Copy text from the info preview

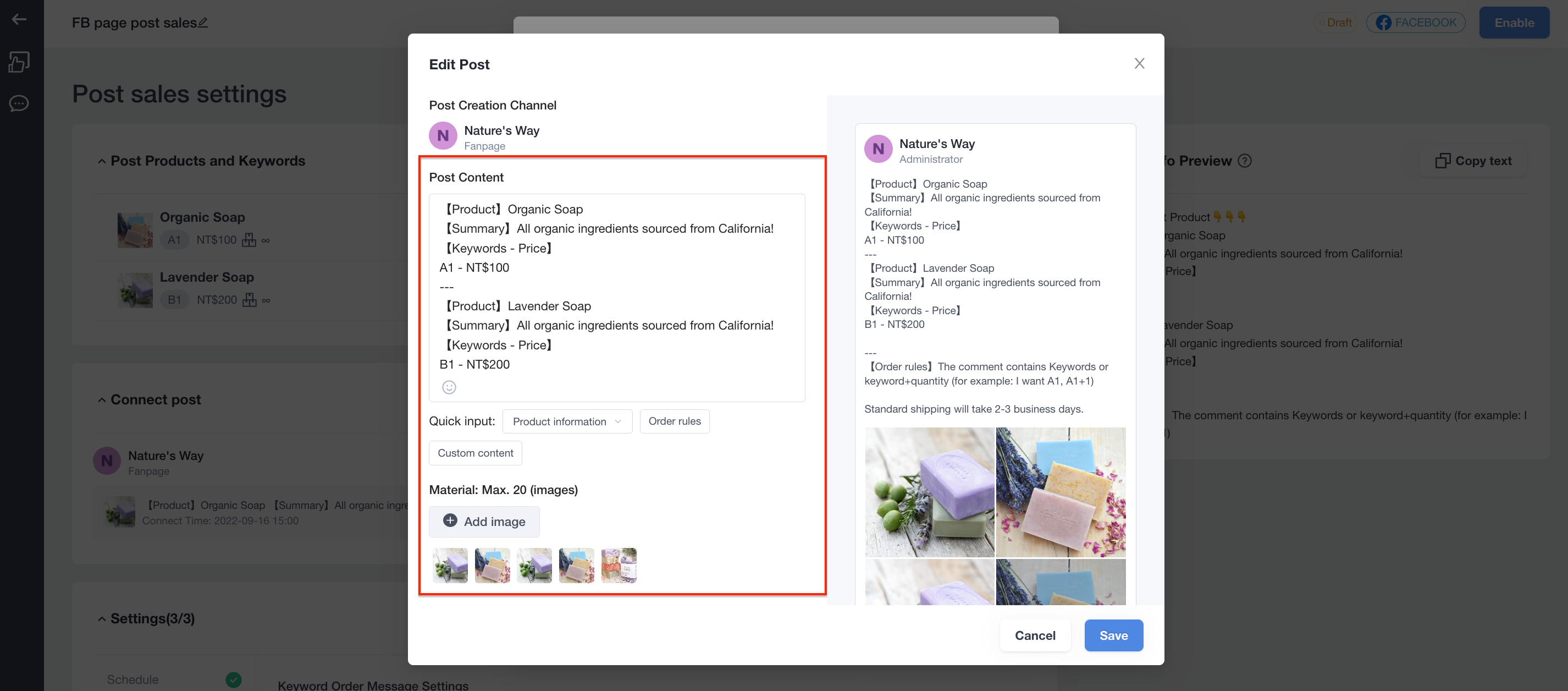tap(1473, 161)
